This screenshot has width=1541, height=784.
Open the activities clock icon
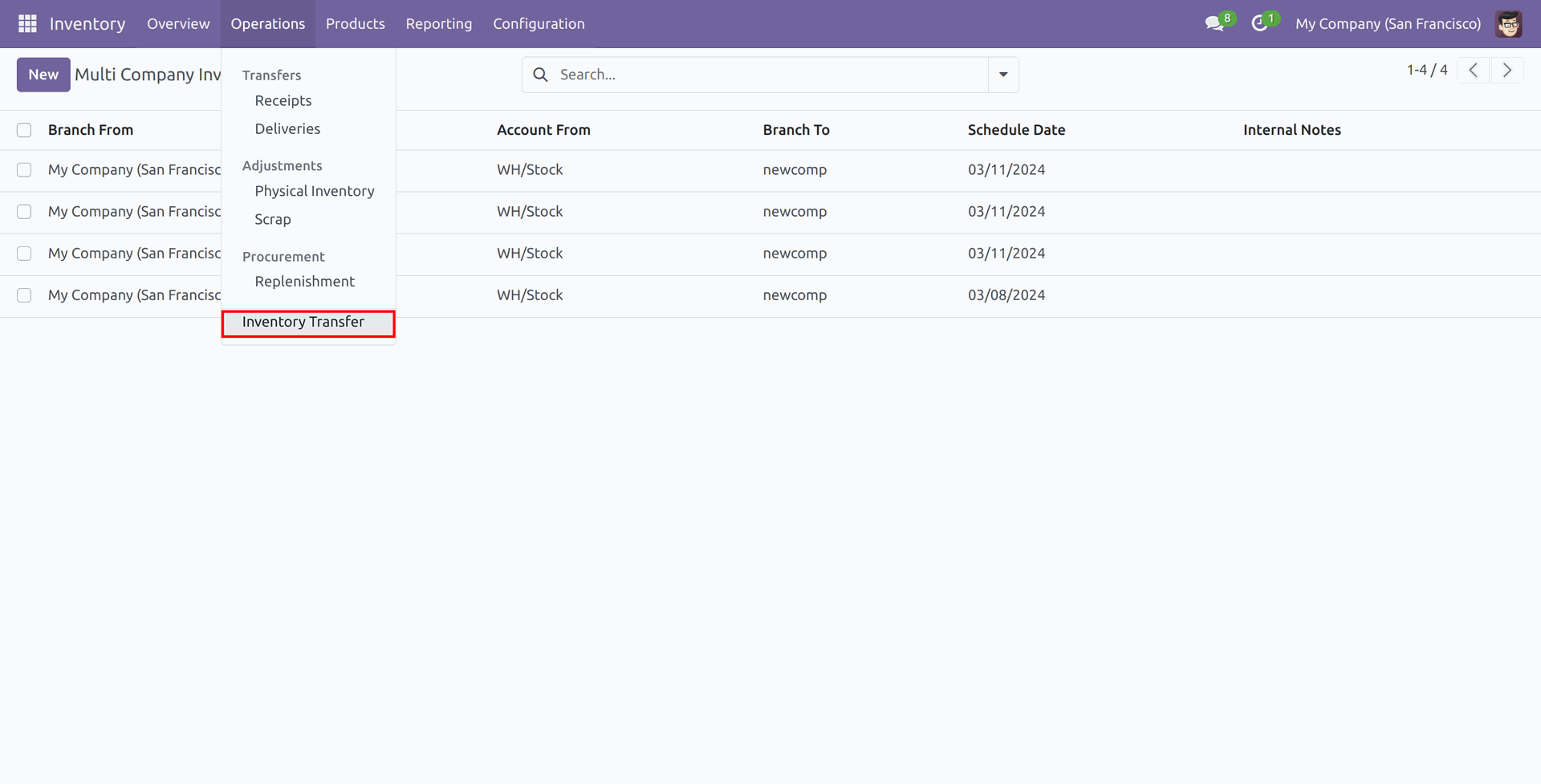[x=1260, y=24]
